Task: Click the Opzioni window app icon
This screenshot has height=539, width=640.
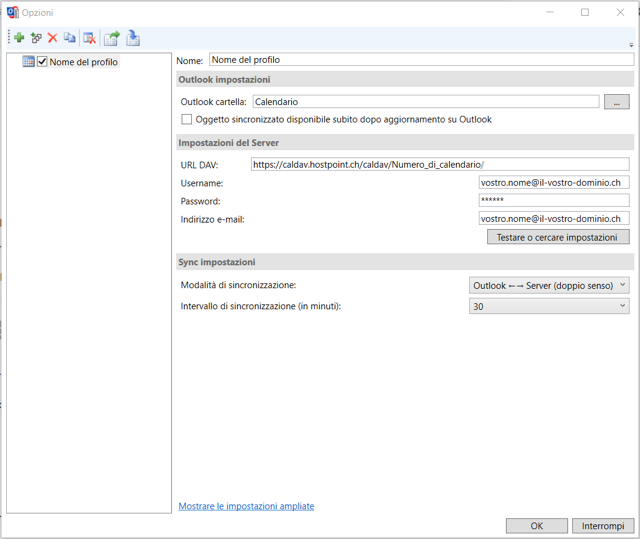Action: coord(13,12)
